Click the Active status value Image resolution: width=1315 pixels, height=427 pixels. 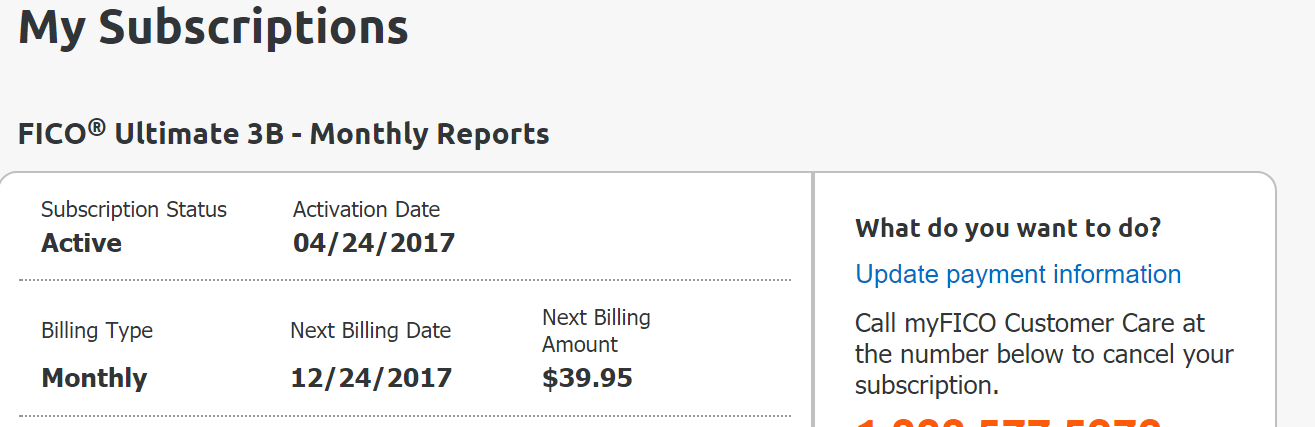(x=81, y=243)
